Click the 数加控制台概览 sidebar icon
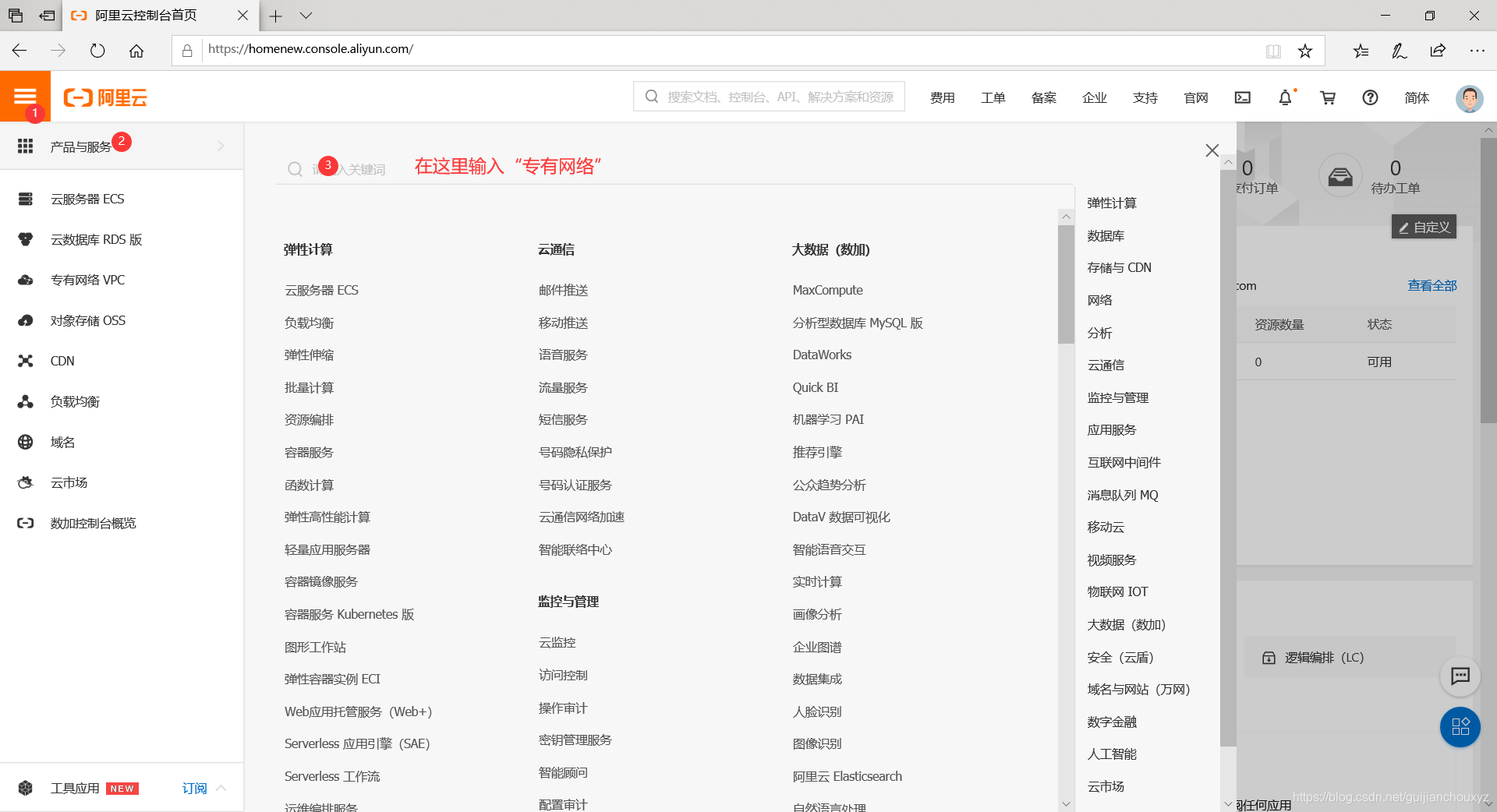 tap(25, 523)
